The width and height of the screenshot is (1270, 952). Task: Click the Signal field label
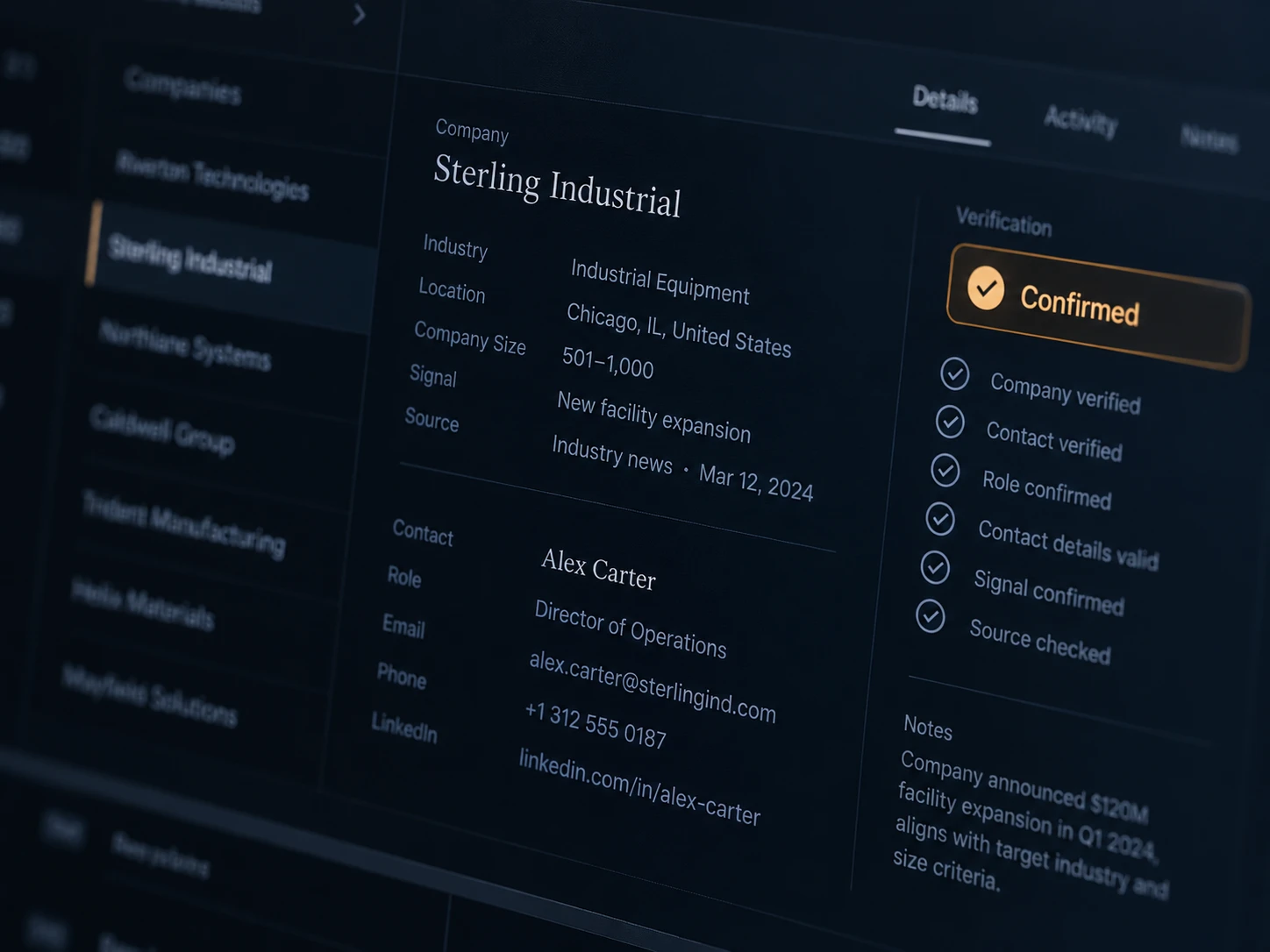(433, 376)
